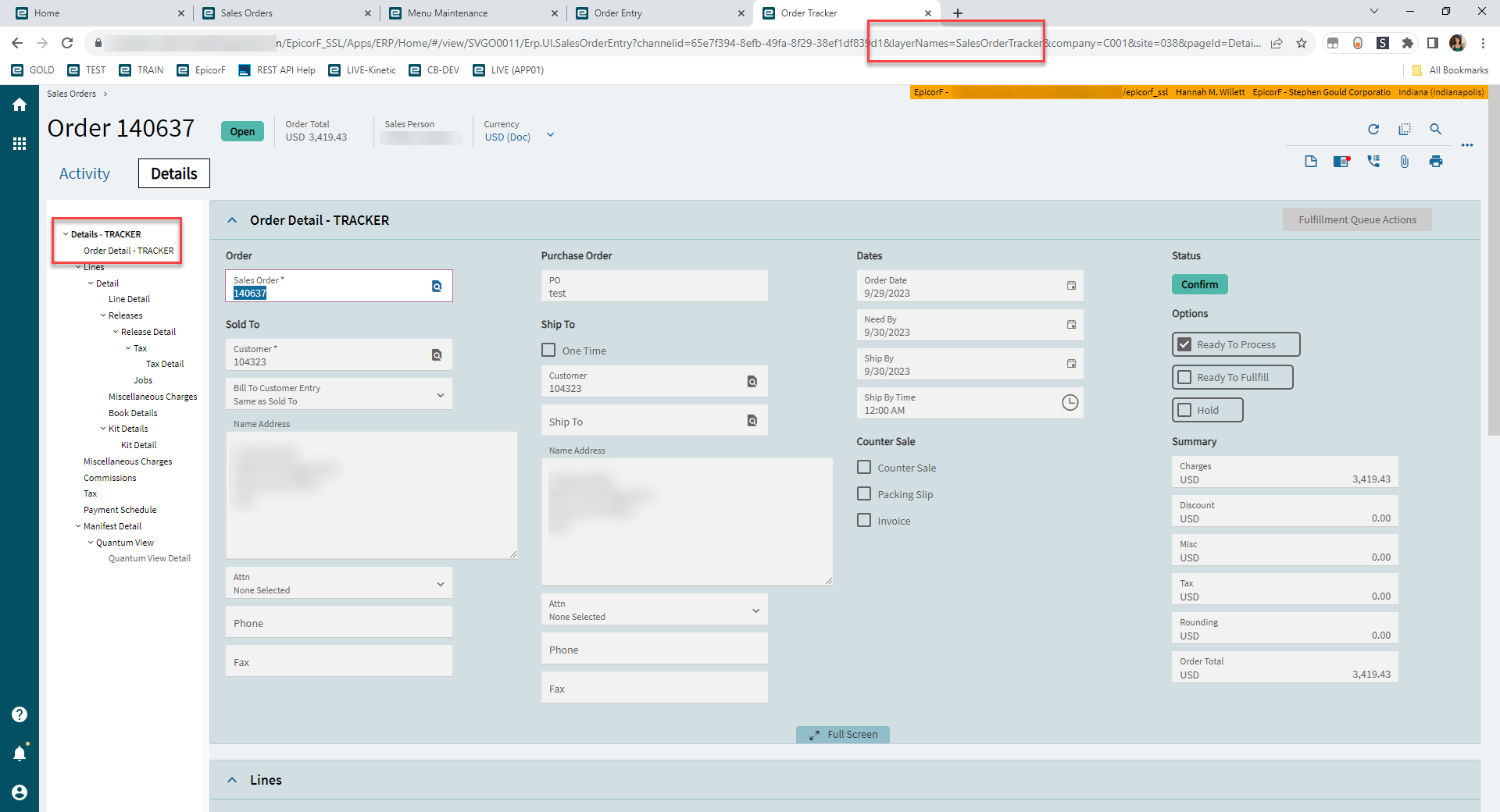Open the memos panel with notification
The image size is (1500, 812).
(x=1342, y=162)
